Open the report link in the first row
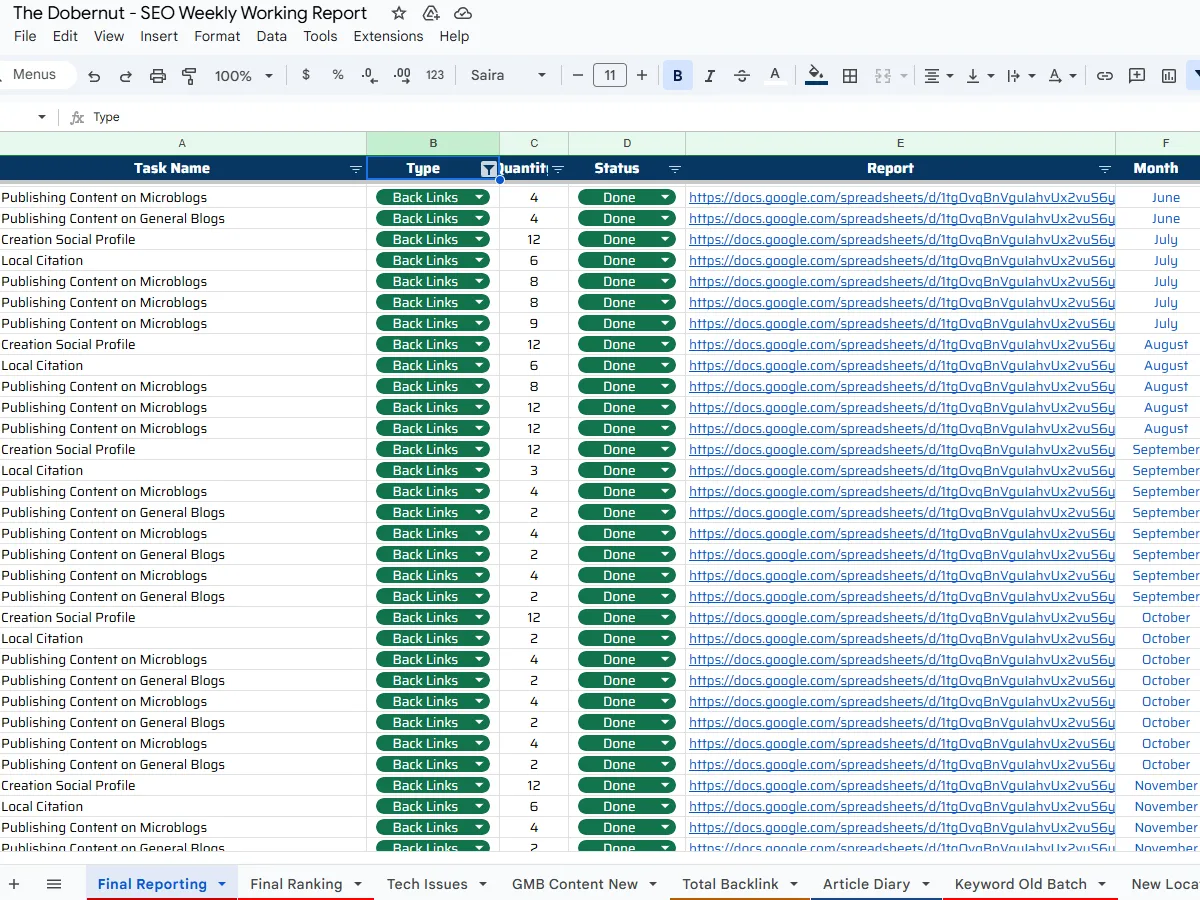Screen dimensions: 1200x900 900,198
